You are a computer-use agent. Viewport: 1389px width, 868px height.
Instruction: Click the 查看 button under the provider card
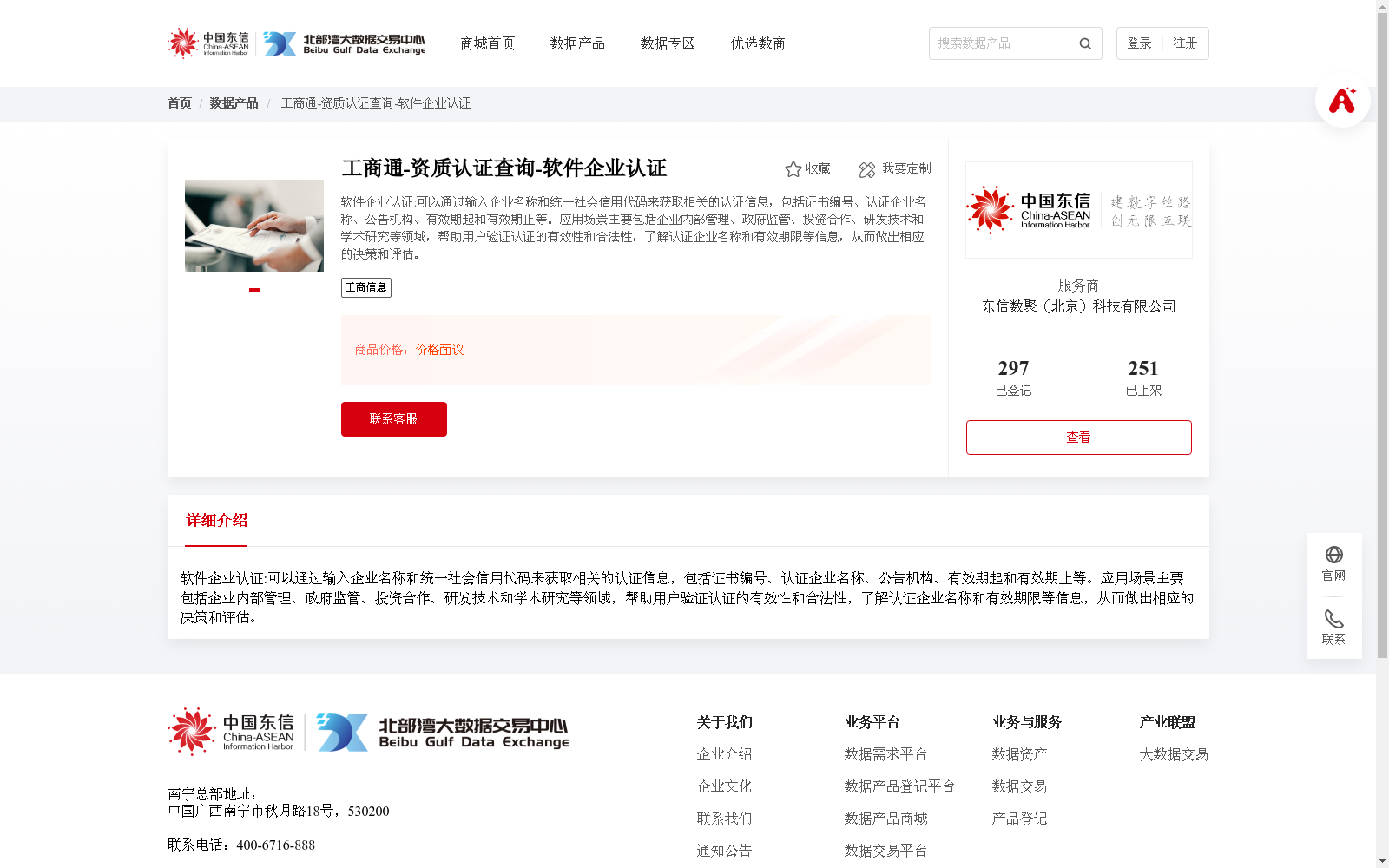pyautogui.click(x=1079, y=437)
